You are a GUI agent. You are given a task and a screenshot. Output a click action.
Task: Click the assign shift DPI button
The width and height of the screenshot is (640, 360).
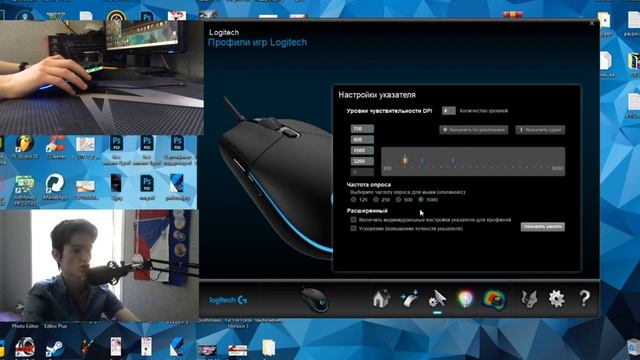point(540,130)
